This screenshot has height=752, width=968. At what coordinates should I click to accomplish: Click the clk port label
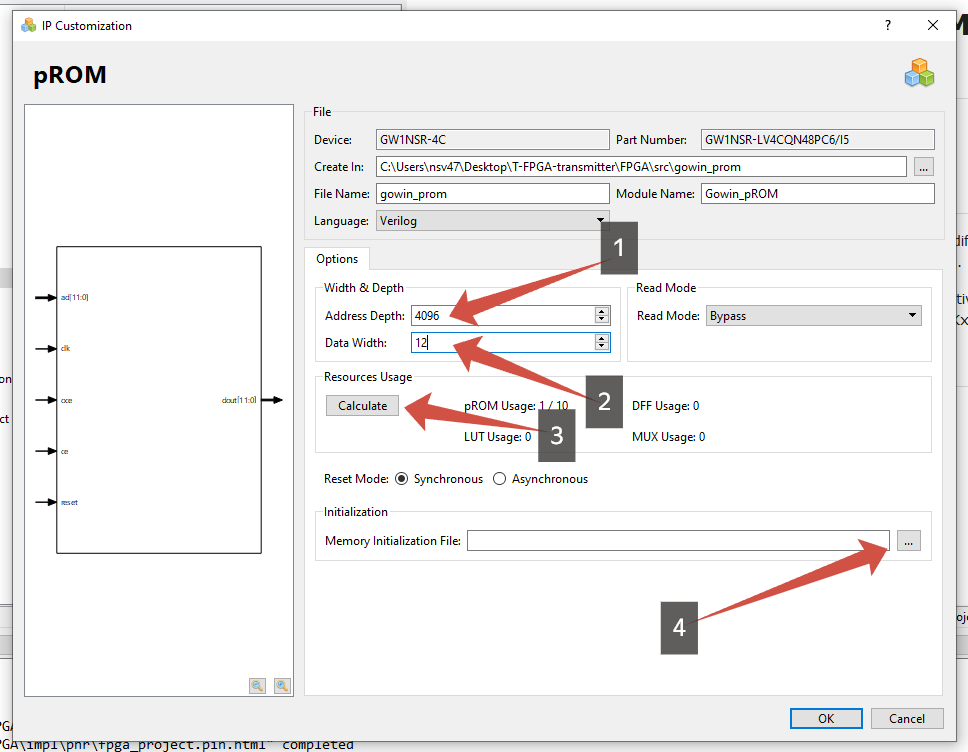coord(65,348)
